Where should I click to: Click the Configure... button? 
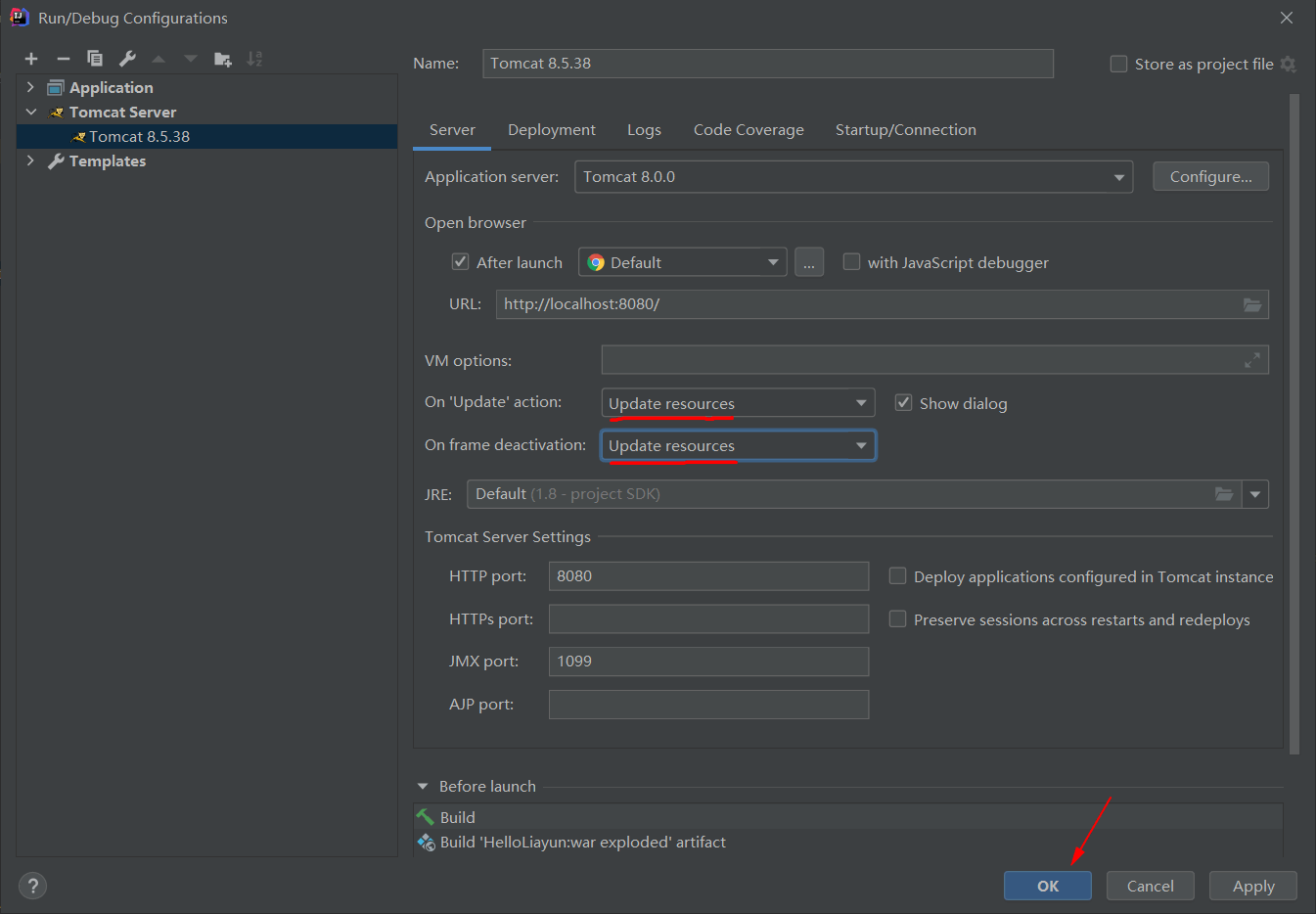click(1210, 176)
